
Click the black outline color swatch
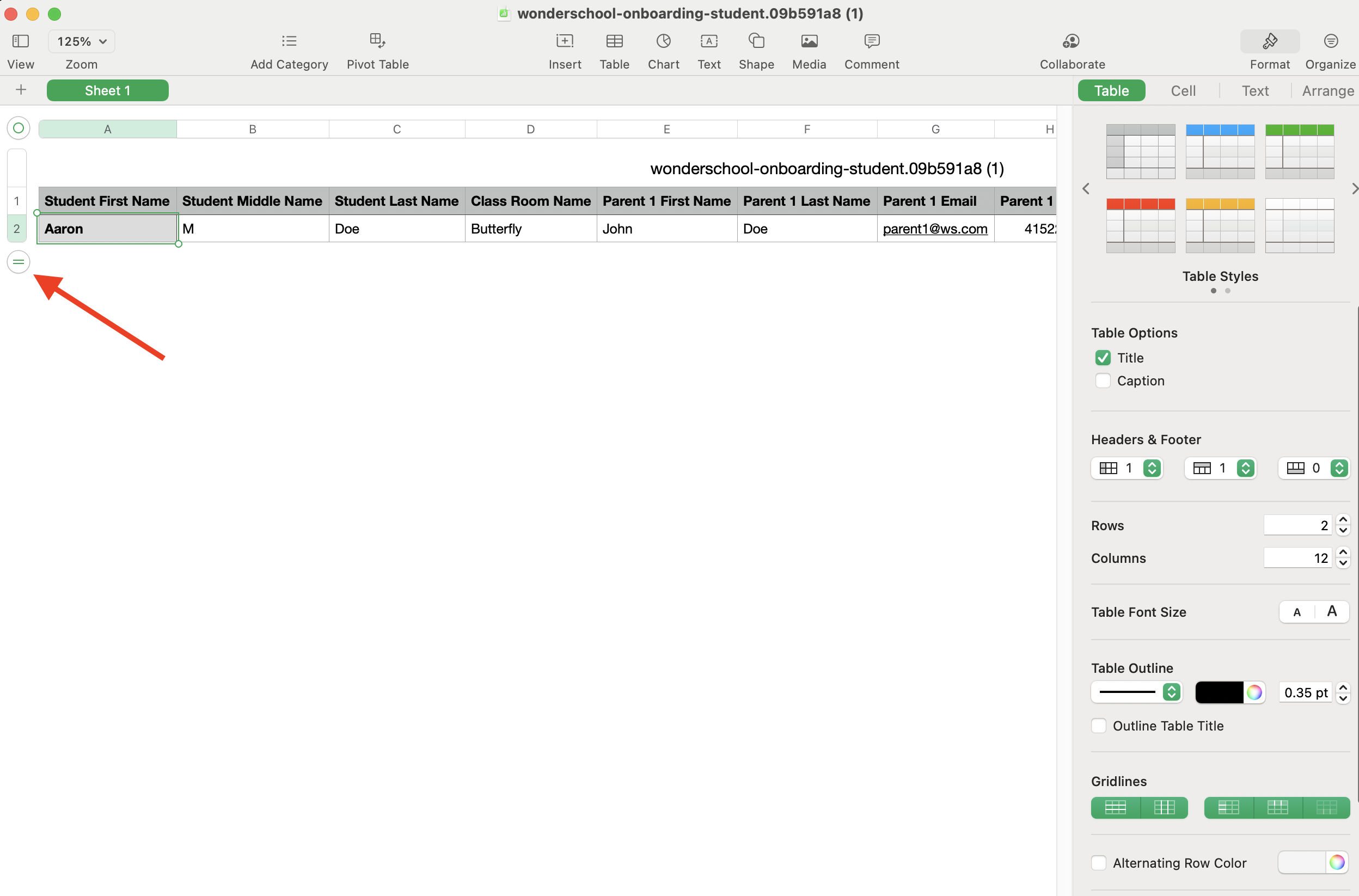coord(1219,692)
